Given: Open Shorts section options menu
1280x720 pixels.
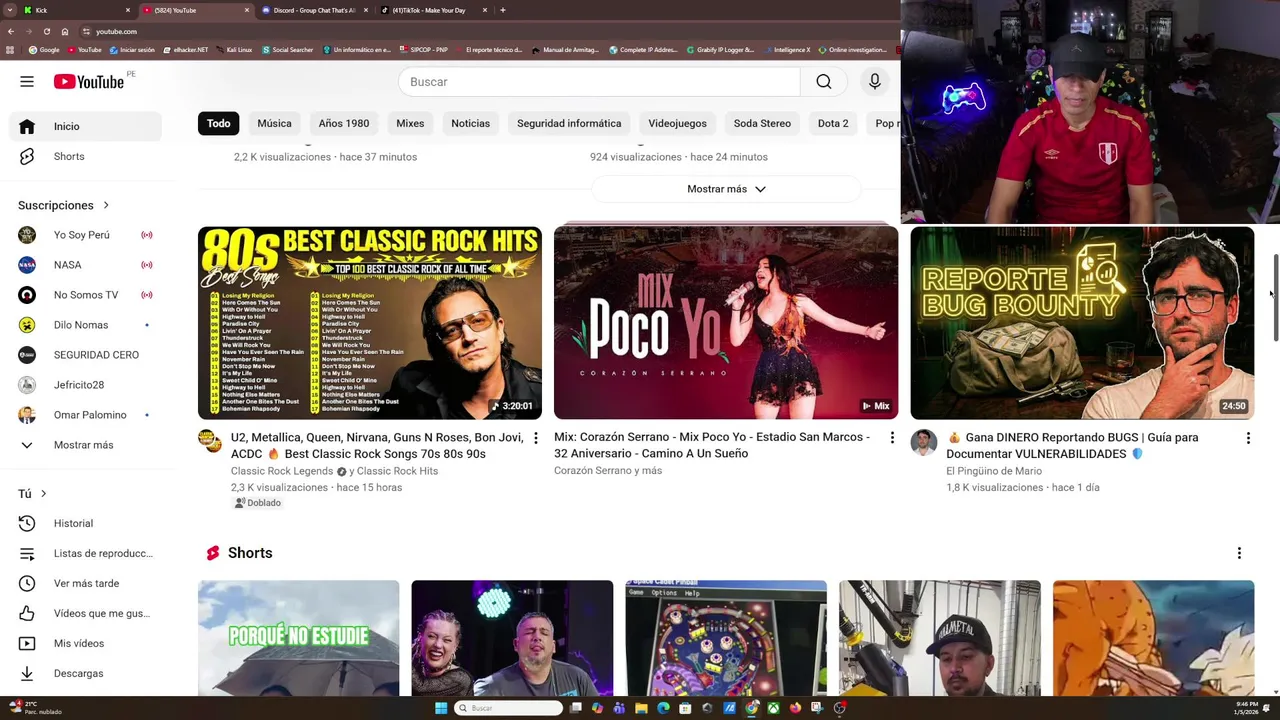Looking at the screenshot, I should 1239,553.
